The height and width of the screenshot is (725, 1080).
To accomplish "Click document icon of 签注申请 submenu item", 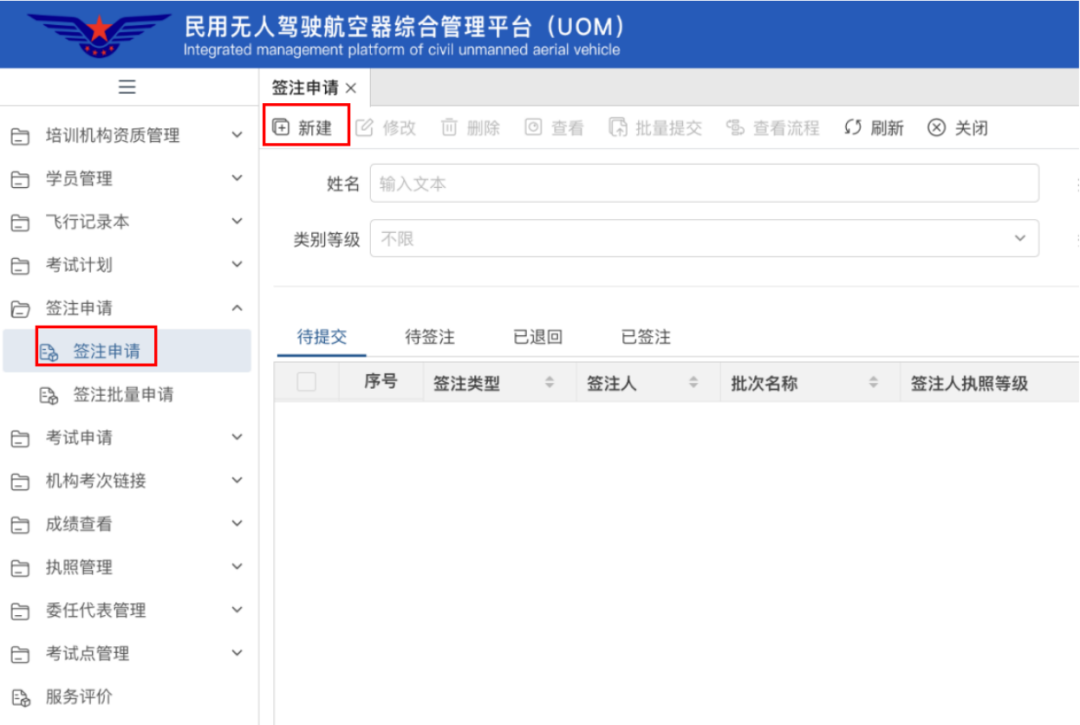I will coord(49,352).
